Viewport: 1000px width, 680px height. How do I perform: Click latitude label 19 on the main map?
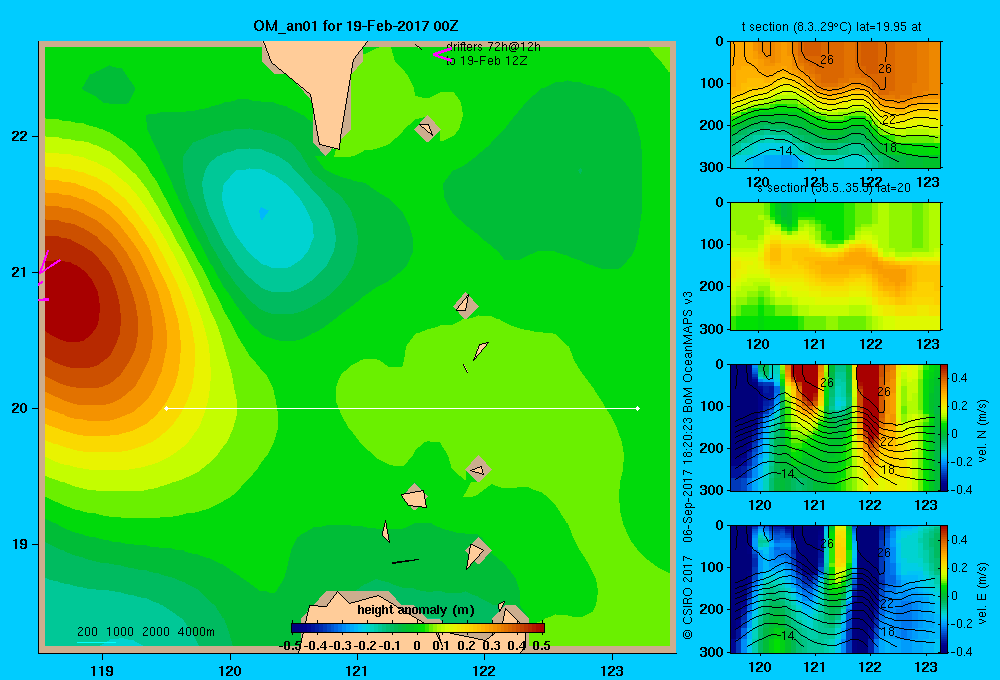click(x=19, y=544)
